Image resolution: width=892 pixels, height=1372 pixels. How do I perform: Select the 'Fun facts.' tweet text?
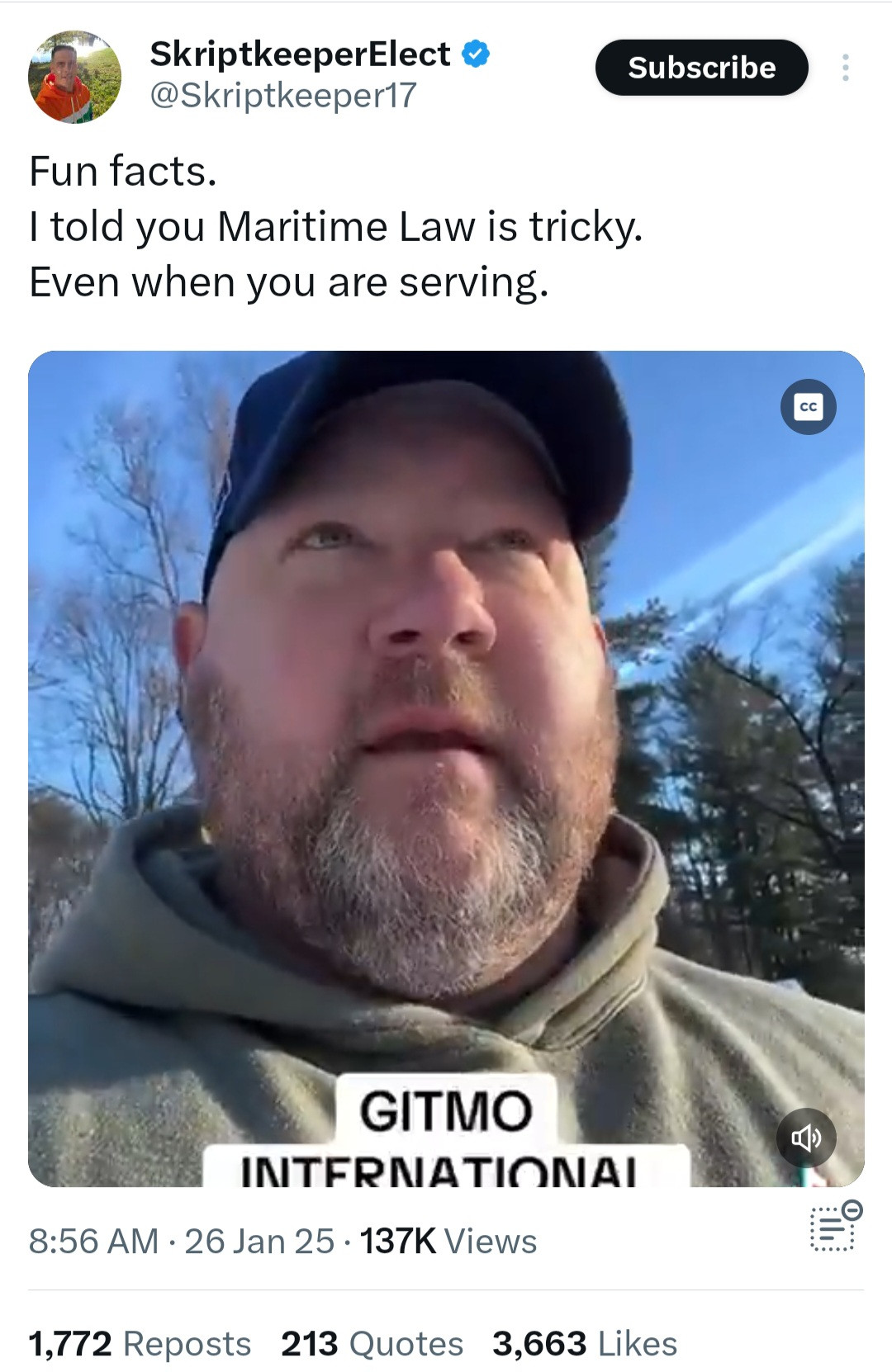pos(123,172)
